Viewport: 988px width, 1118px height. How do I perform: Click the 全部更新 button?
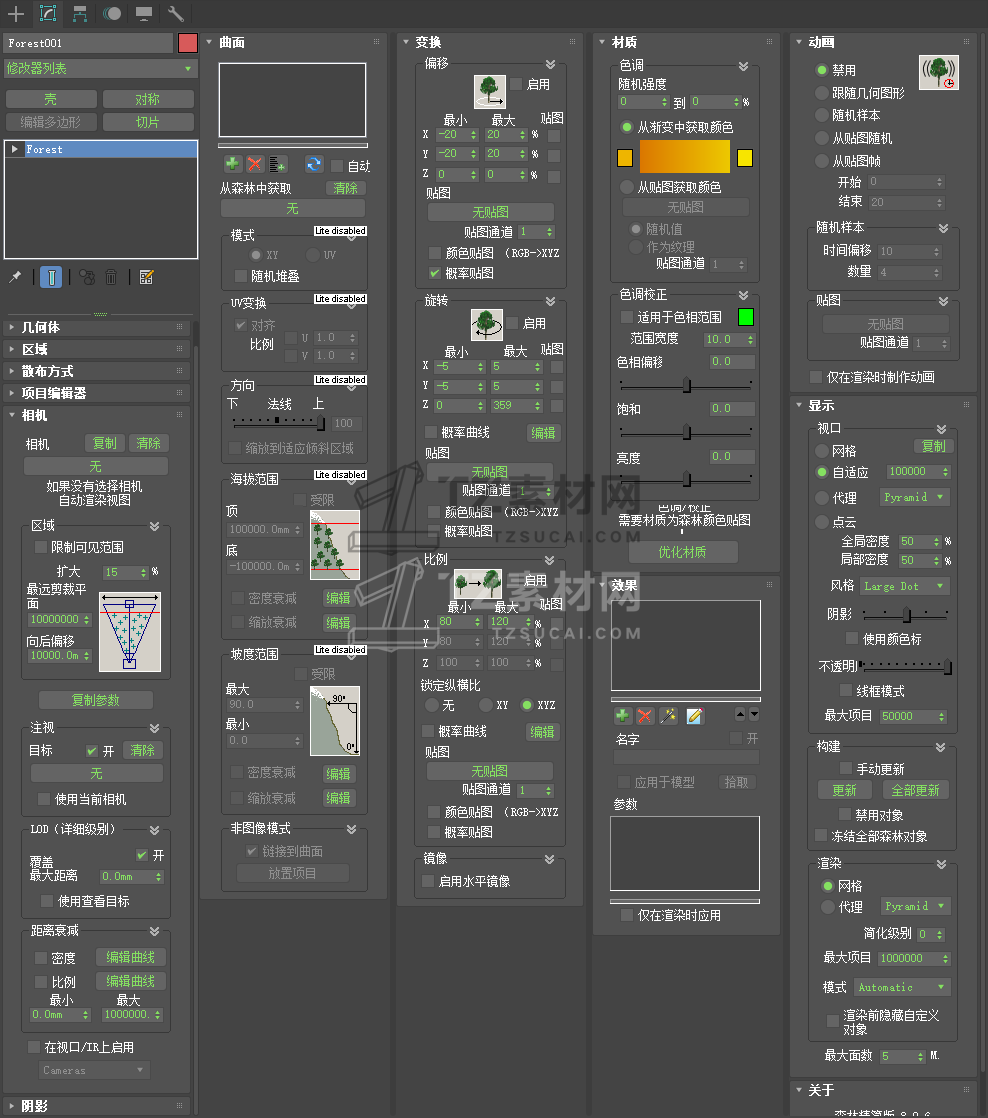pyautogui.click(x=915, y=790)
